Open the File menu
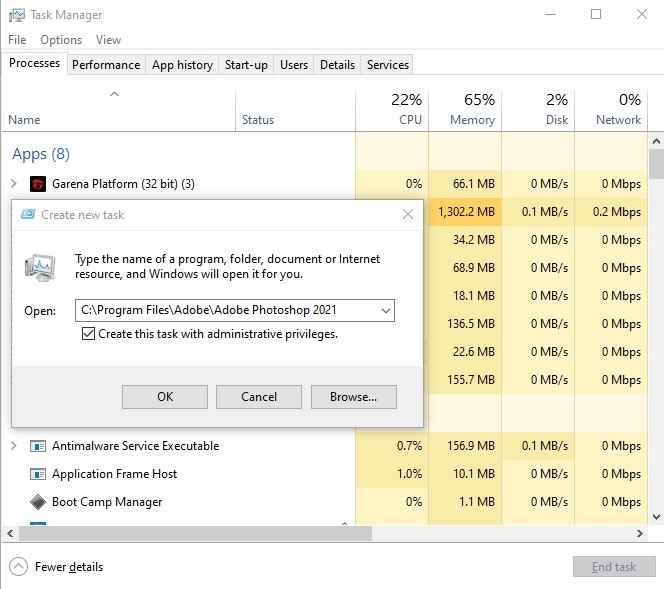664x589 pixels. click(x=17, y=40)
